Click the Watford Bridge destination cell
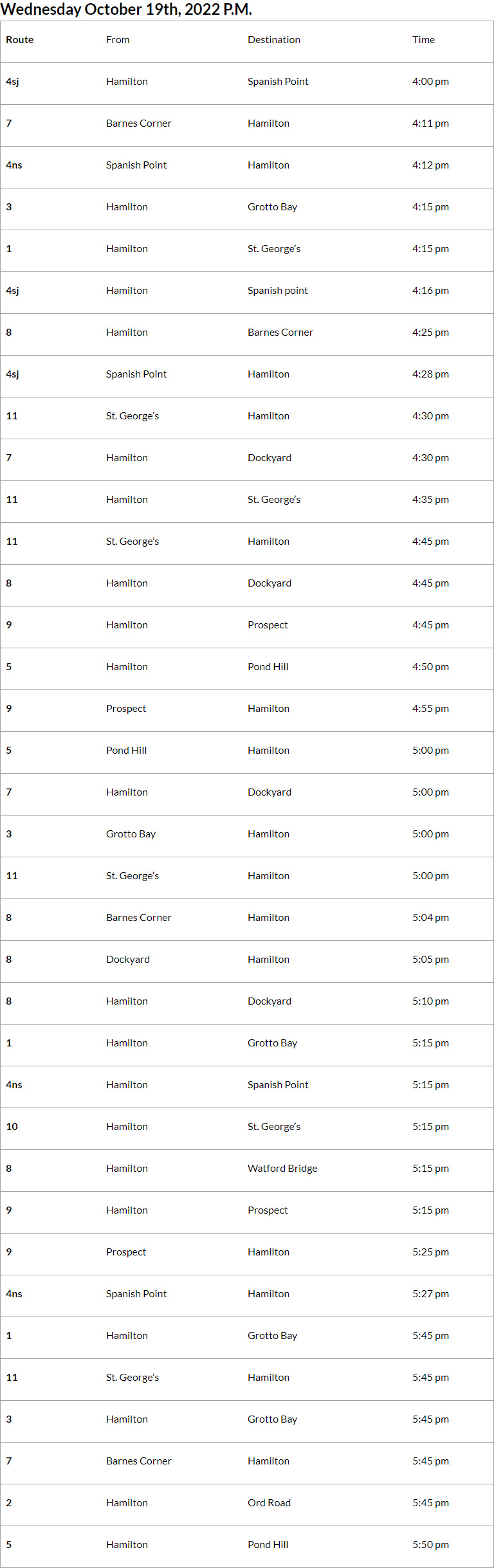494x1568 pixels. tap(282, 1169)
